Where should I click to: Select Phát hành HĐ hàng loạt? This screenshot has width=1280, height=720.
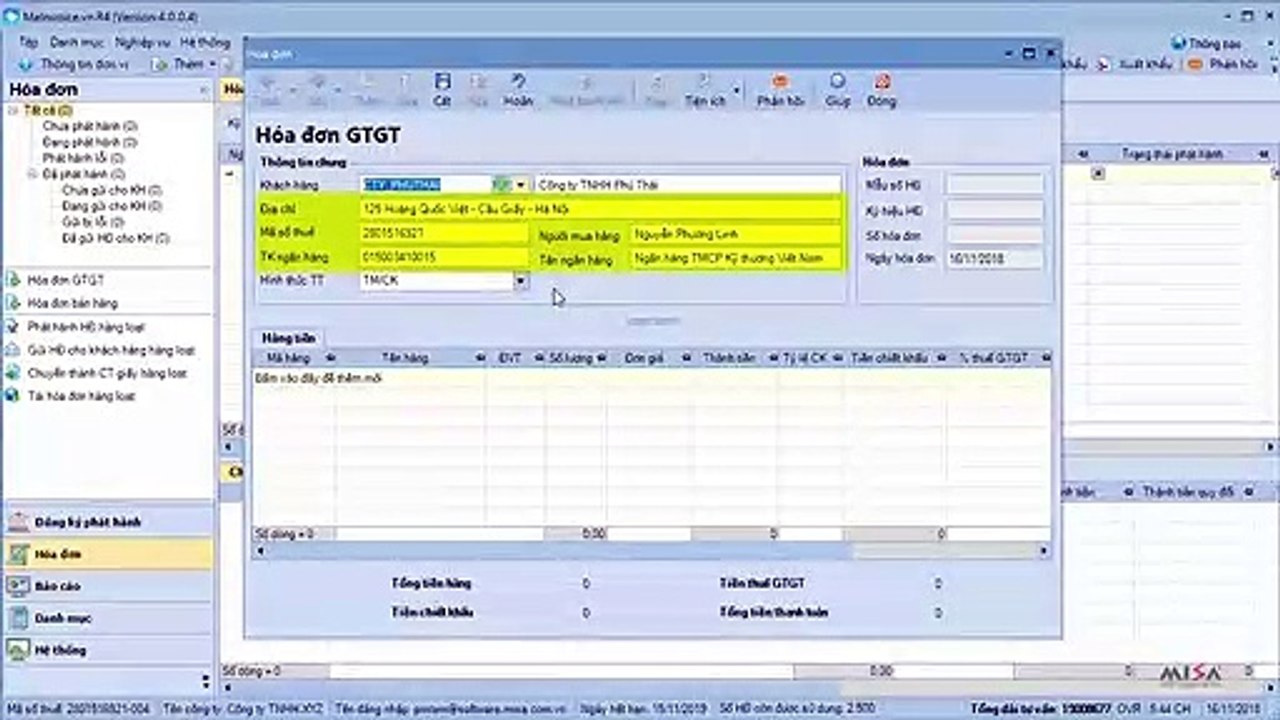[86, 327]
